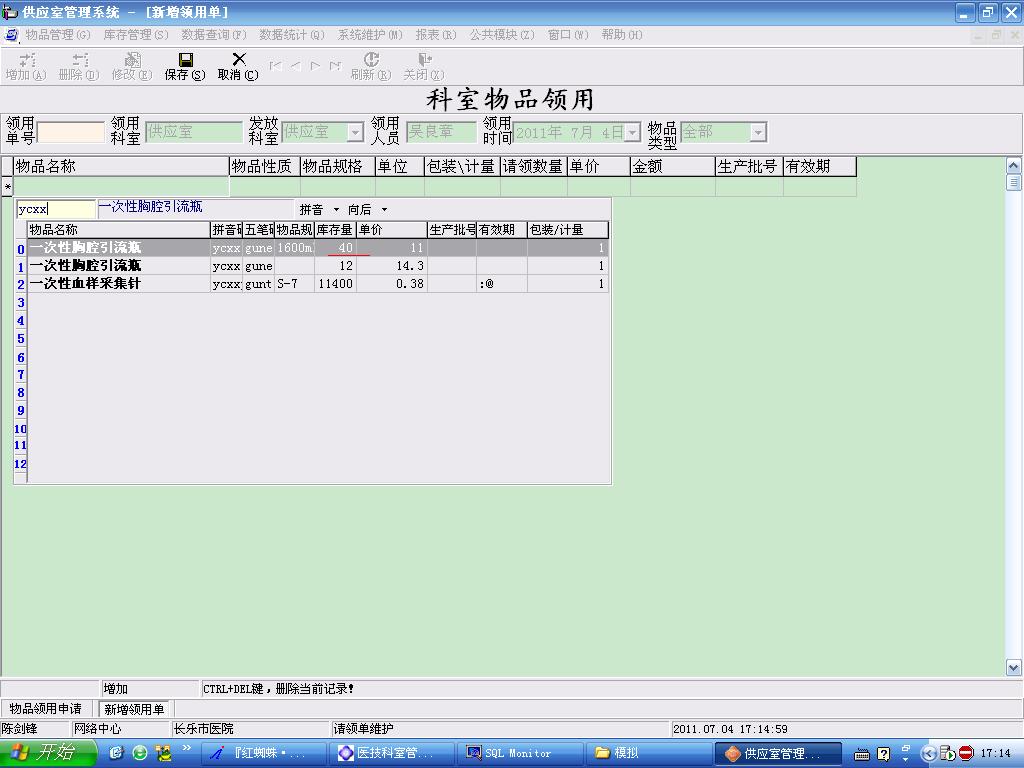Click the 库存量 column header in popup

pyautogui.click(x=335, y=230)
